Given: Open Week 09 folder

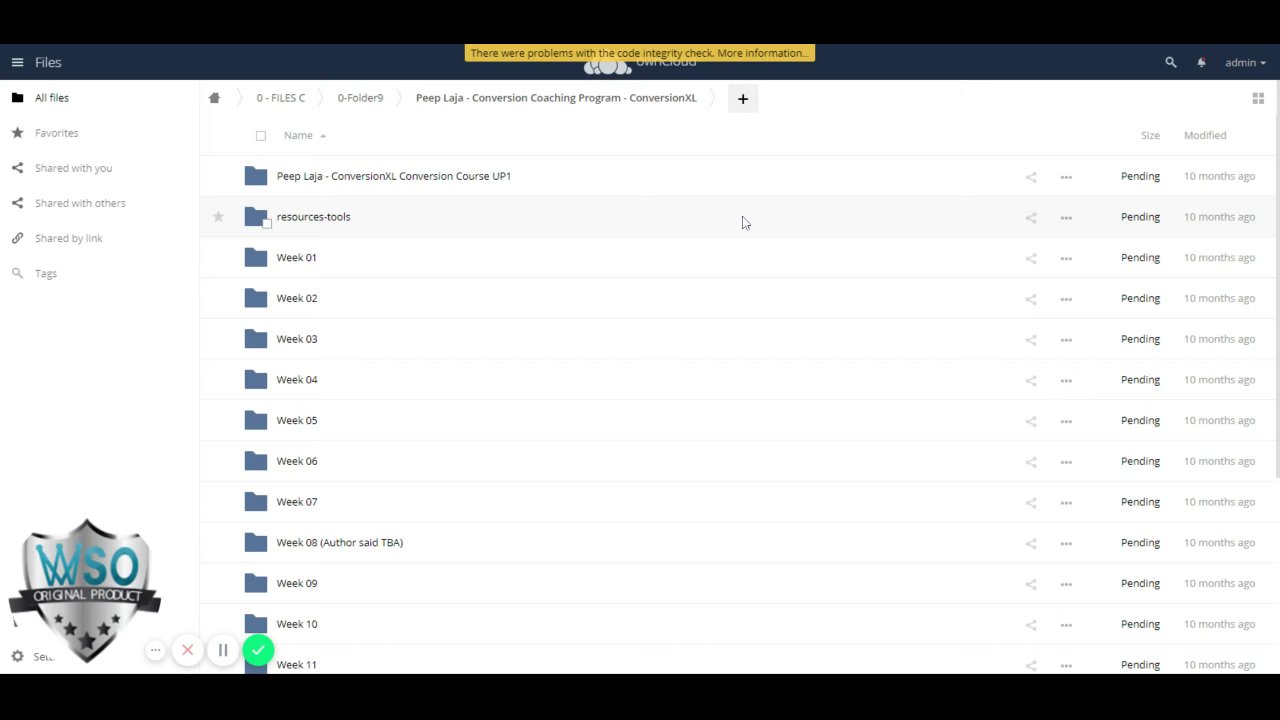Looking at the screenshot, I should (x=297, y=583).
